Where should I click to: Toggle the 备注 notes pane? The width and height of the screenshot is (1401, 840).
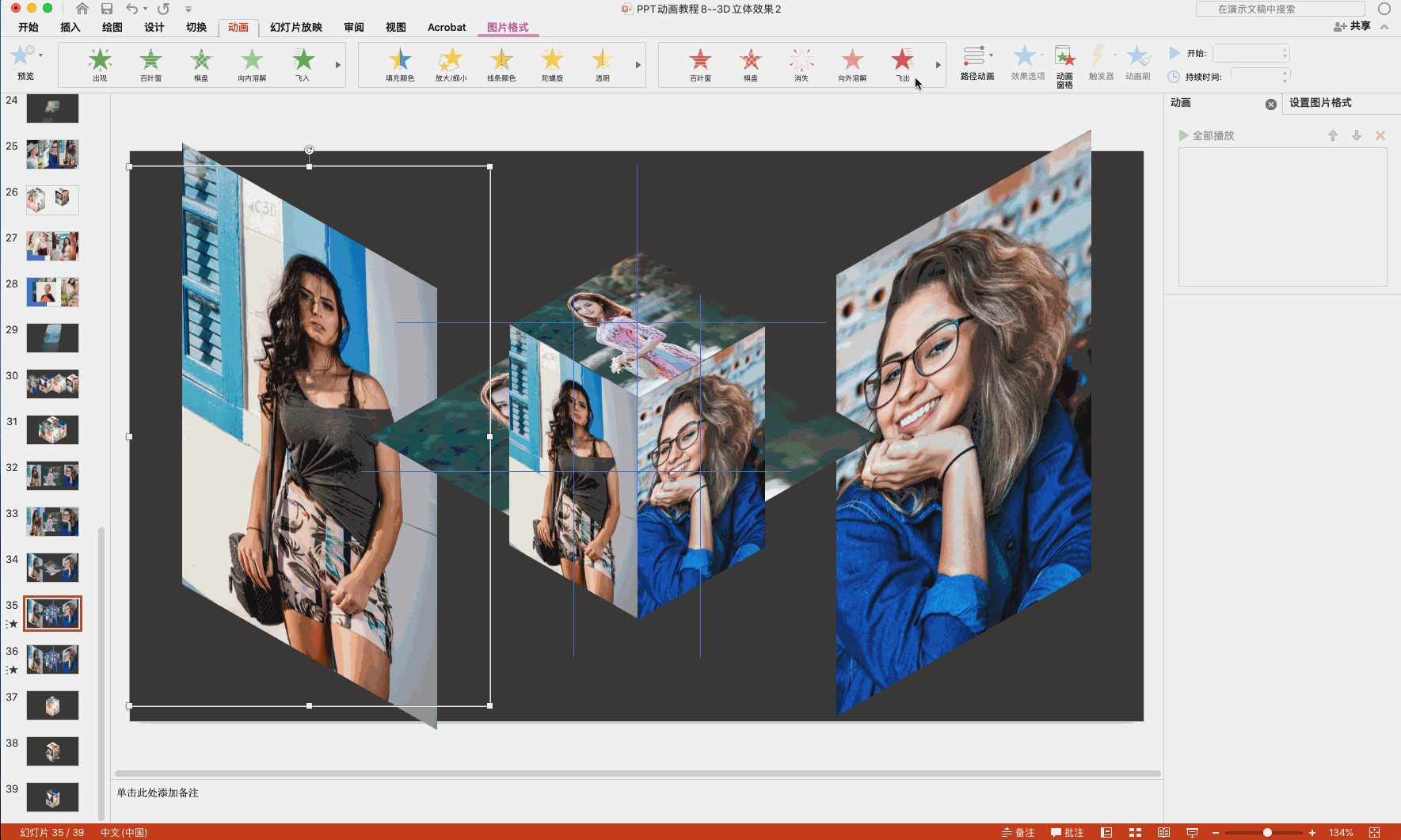pyautogui.click(x=1018, y=832)
